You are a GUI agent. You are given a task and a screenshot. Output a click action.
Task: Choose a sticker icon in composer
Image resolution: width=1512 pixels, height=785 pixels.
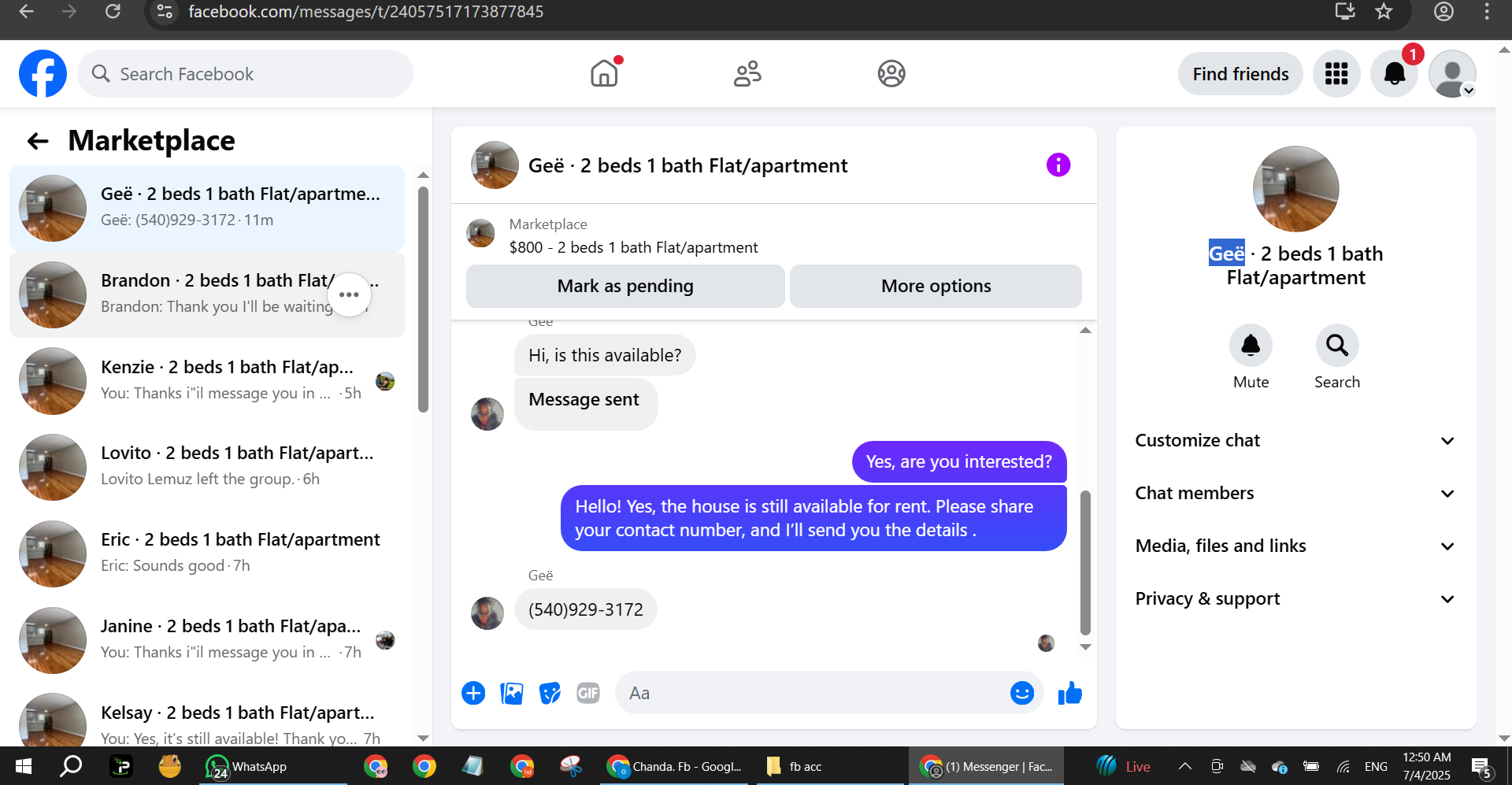550,693
